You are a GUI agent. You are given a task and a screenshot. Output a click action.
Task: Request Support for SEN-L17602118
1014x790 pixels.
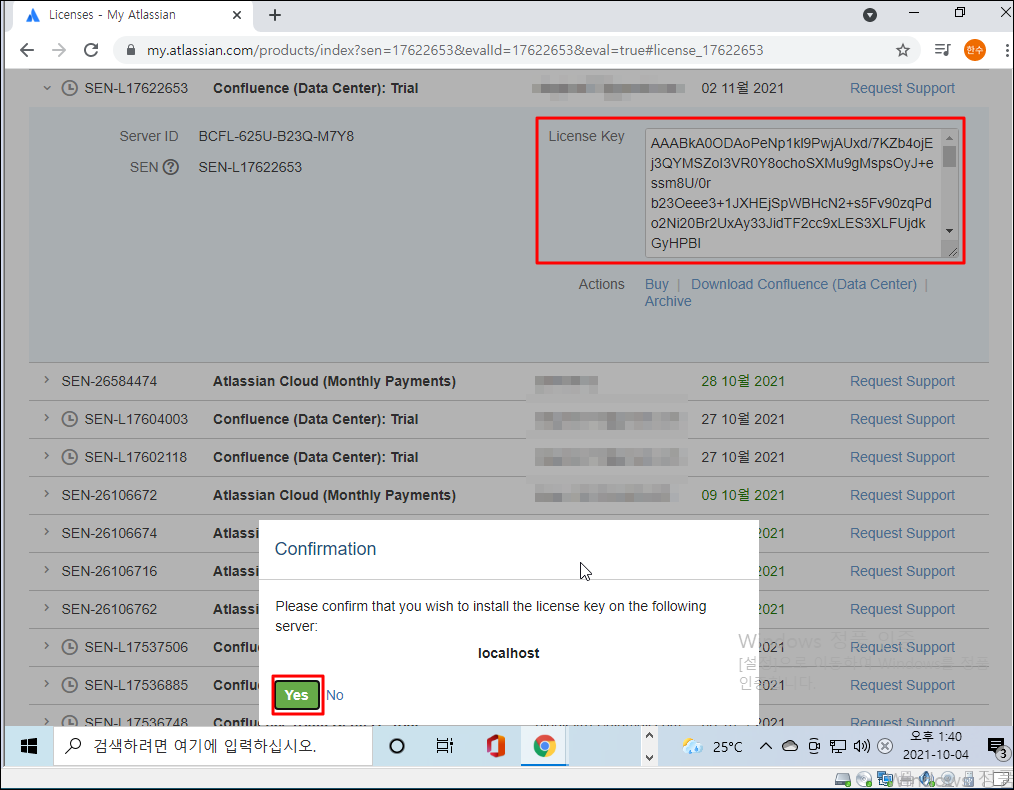(902, 457)
